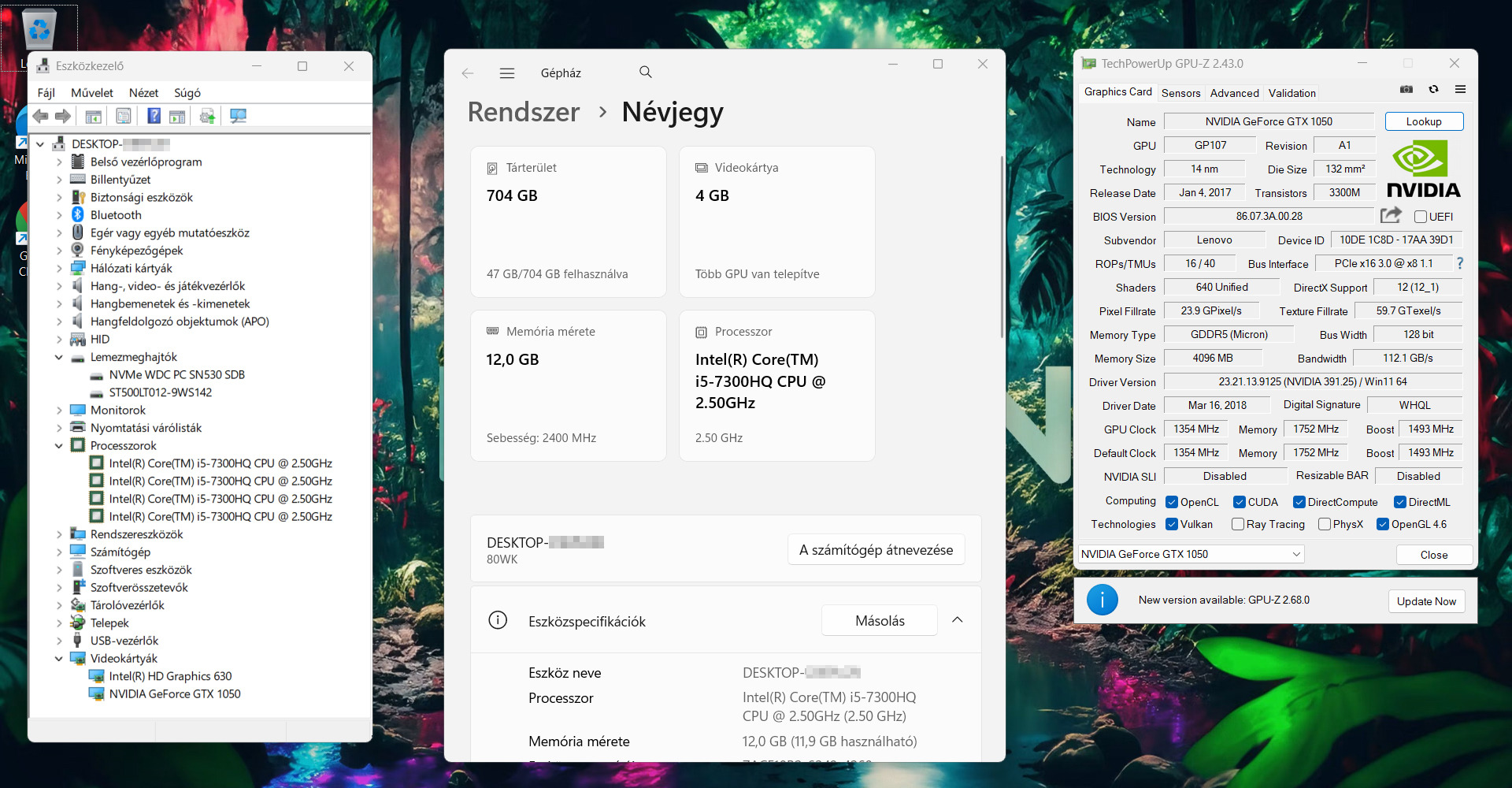Click A számítógép átnevezése button
This screenshot has width=1512, height=788.
tap(876, 550)
